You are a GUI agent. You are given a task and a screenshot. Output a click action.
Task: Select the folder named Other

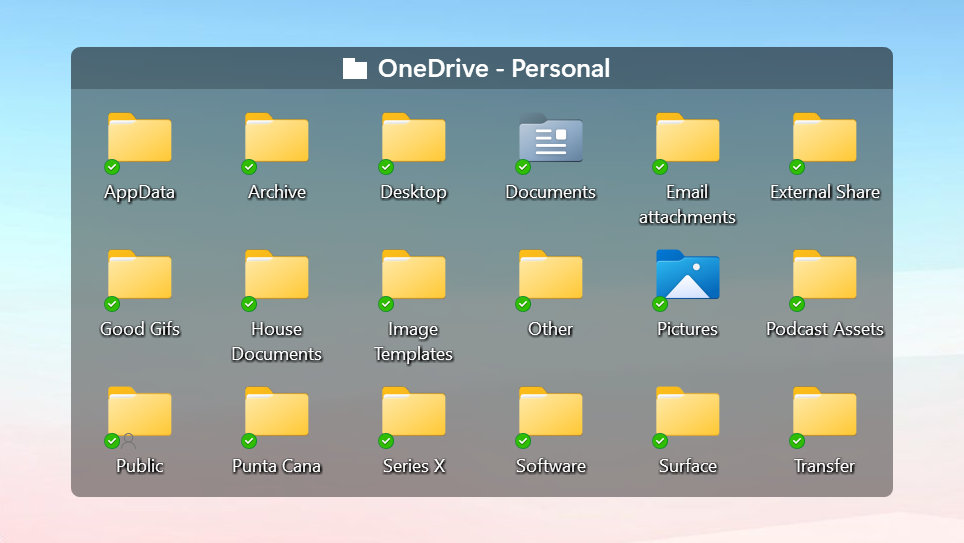(551, 276)
